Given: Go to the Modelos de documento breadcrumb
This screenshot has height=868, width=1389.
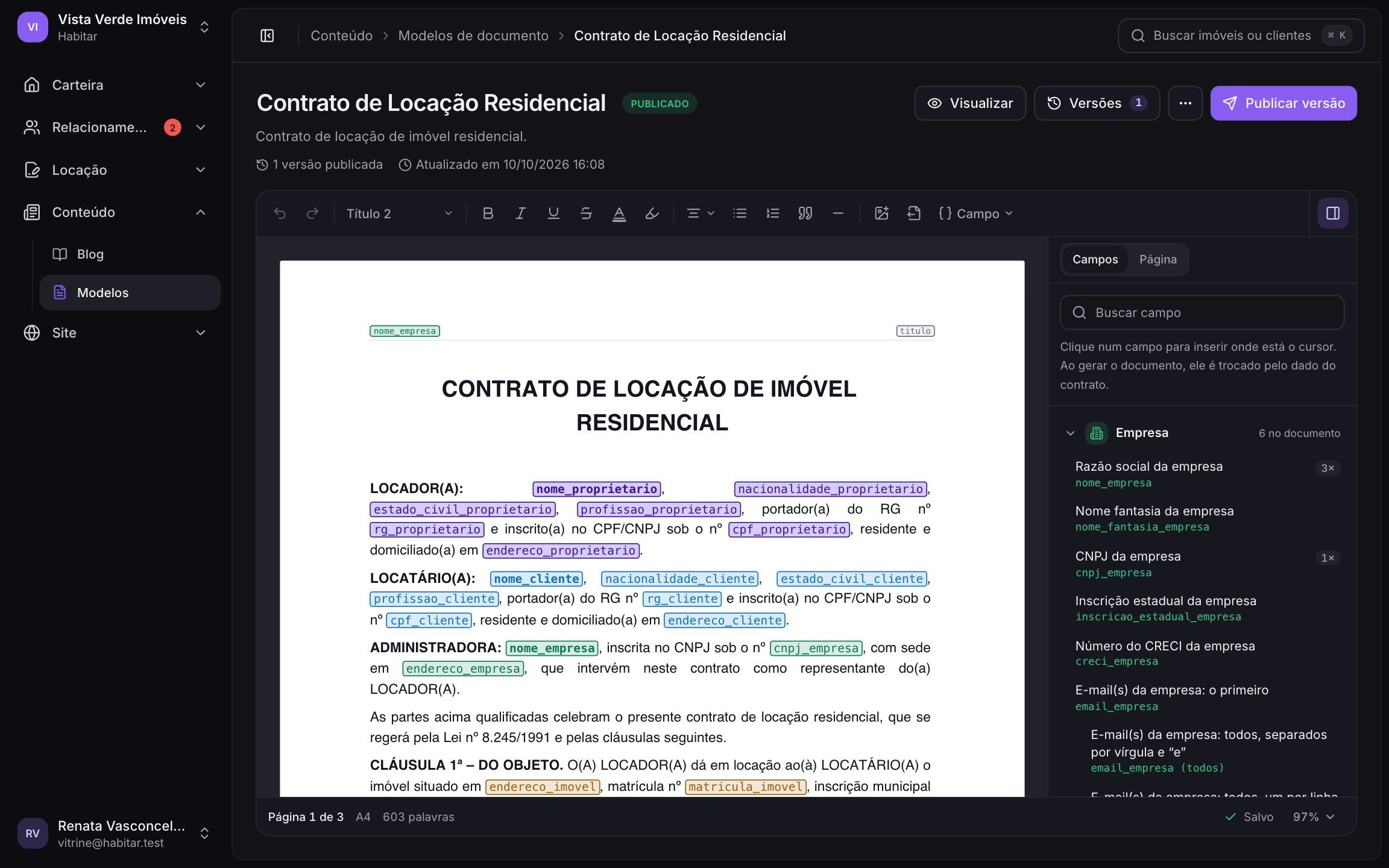Looking at the screenshot, I should (473, 36).
